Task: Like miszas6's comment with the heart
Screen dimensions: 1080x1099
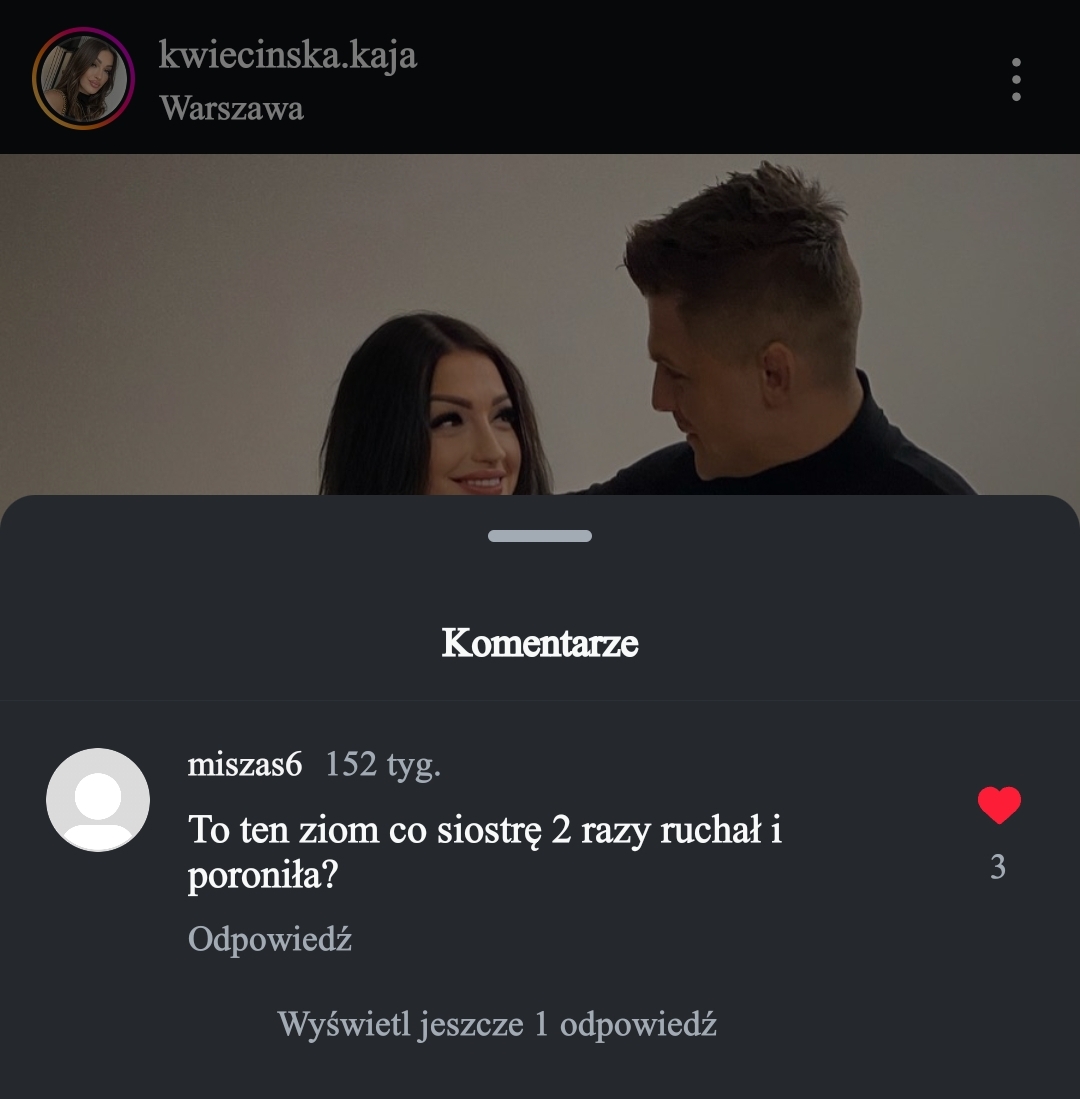Action: 998,805
